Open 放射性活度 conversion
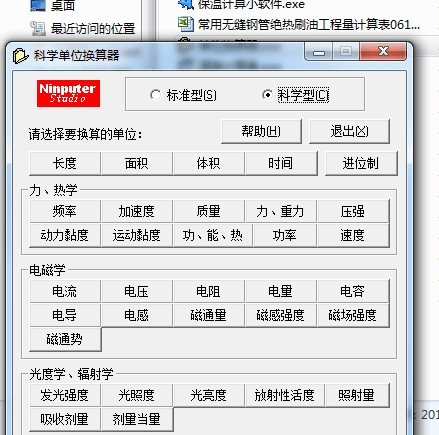The height and width of the screenshot is (435, 439). [285, 395]
